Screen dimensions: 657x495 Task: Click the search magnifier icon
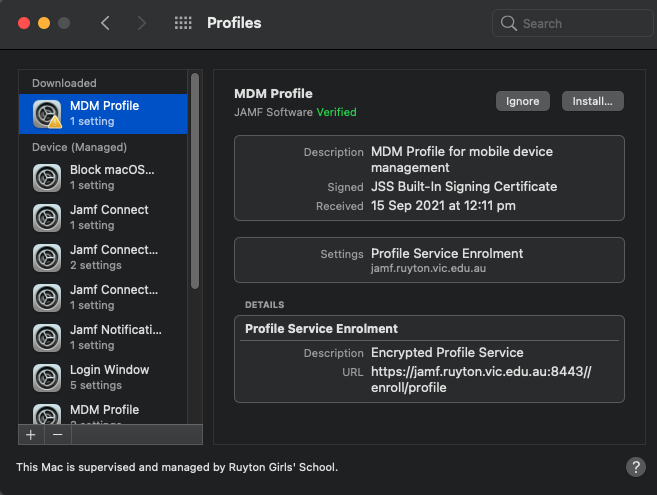(x=509, y=23)
